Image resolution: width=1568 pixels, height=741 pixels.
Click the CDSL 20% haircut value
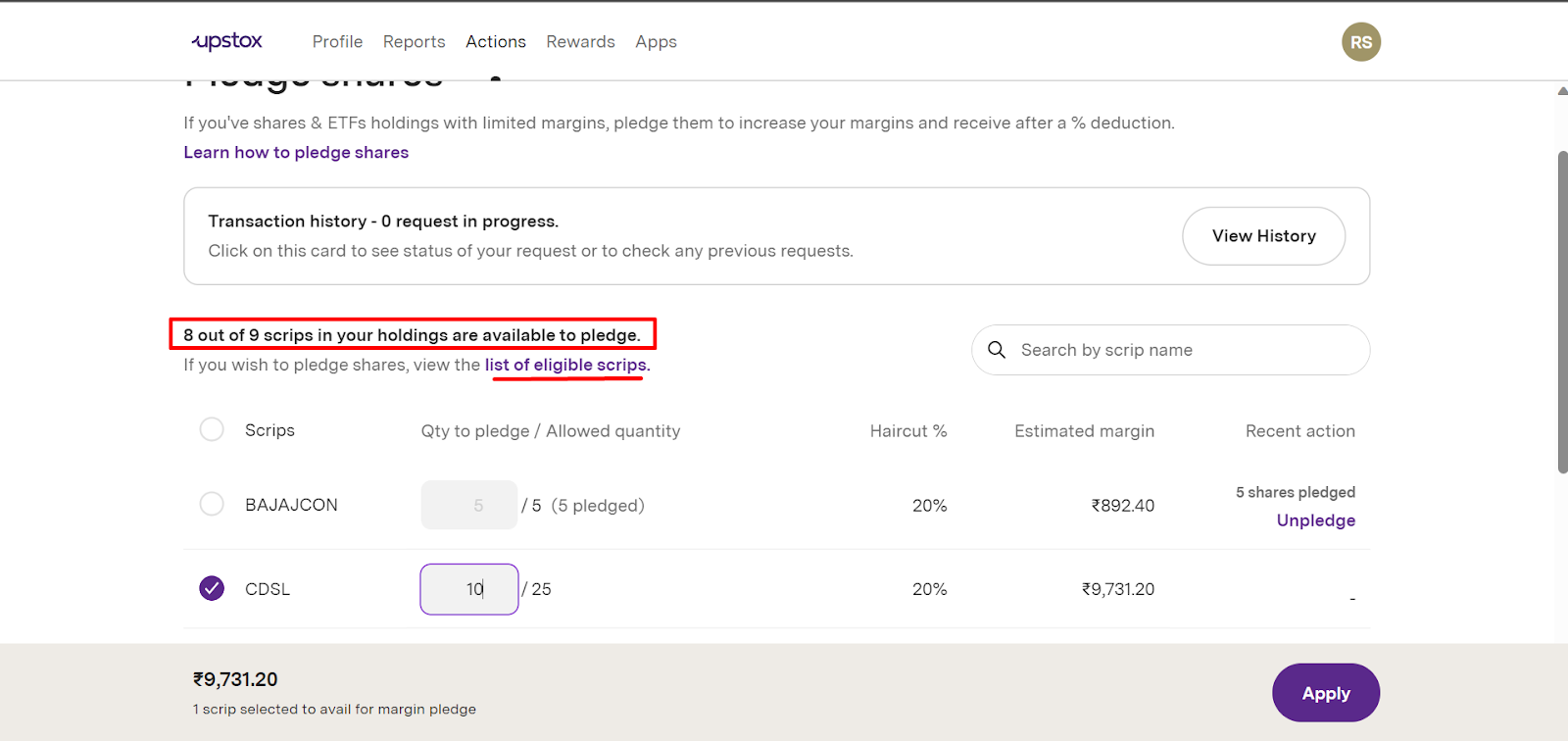929,589
